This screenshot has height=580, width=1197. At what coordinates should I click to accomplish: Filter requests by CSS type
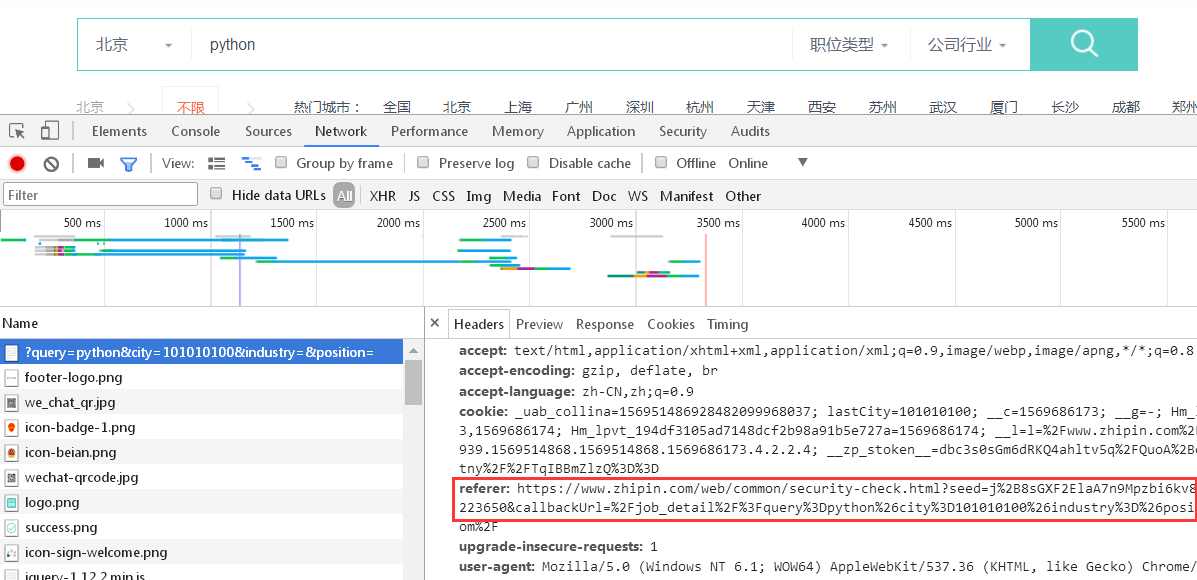point(444,196)
